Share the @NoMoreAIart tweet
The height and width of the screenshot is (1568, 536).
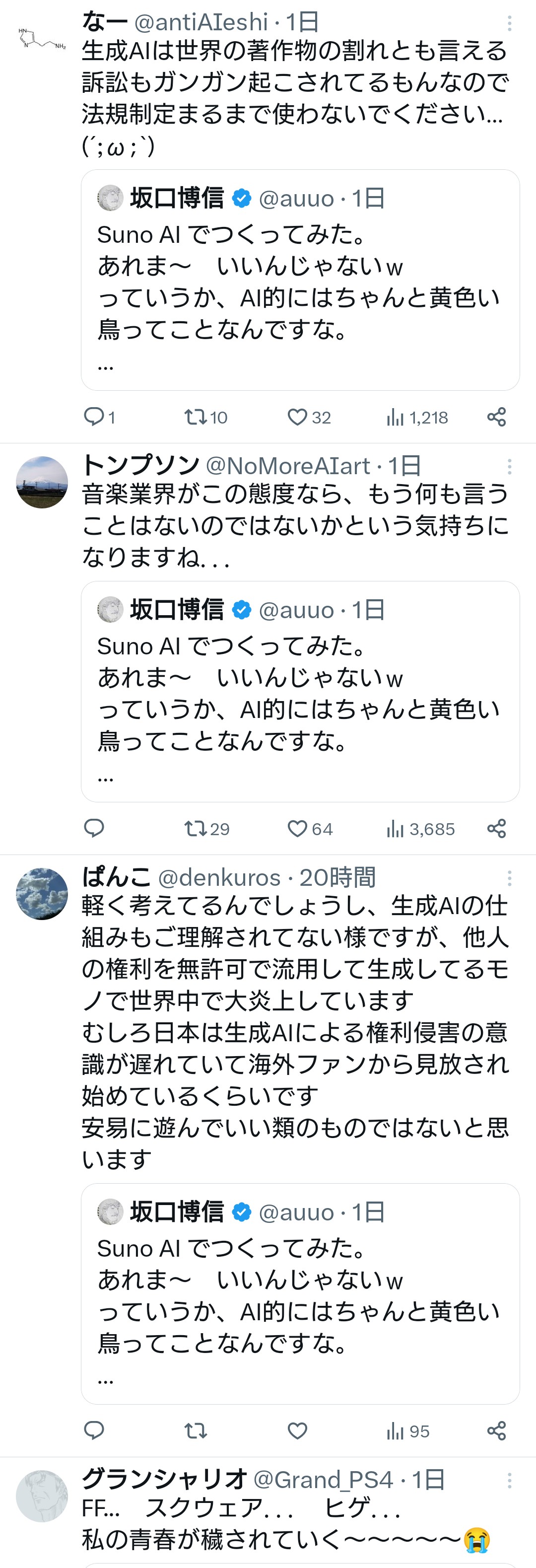pyautogui.click(x=496, y=828)
